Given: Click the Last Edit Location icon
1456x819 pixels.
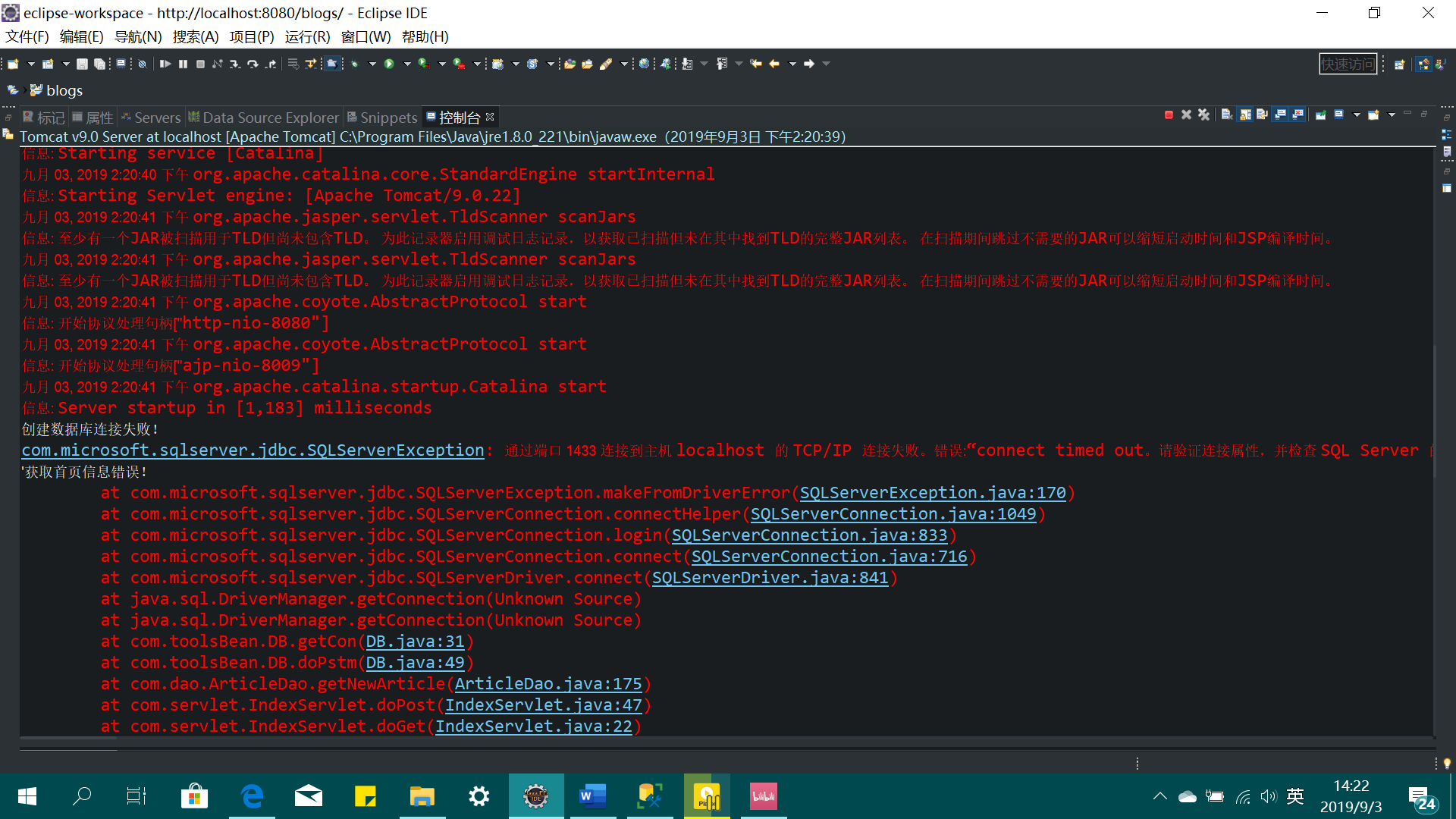Looking at the screenshot, I should pyautogui.click(x=756, y=64).
